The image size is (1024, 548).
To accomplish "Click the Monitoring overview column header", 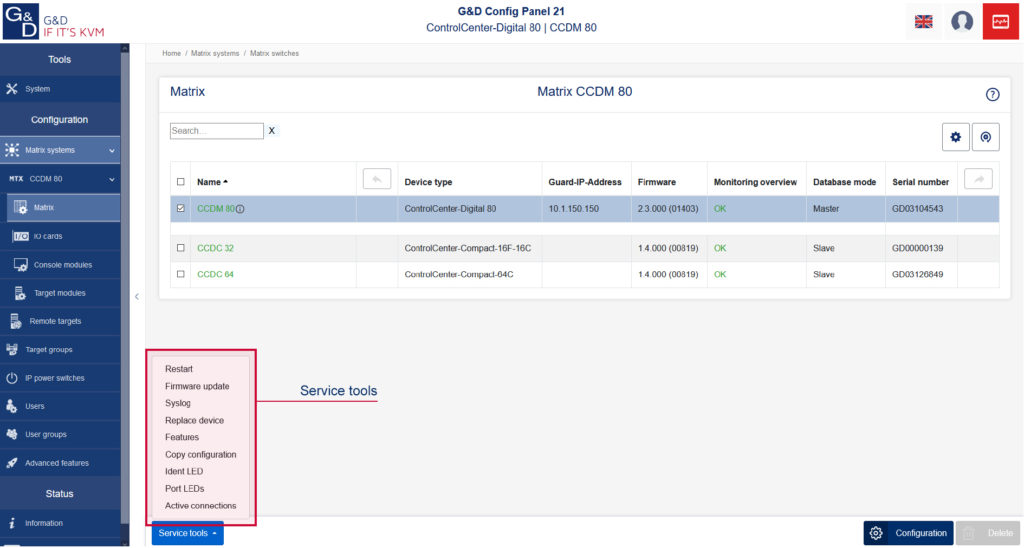I will pyautogui.click(x=756, y=182).
